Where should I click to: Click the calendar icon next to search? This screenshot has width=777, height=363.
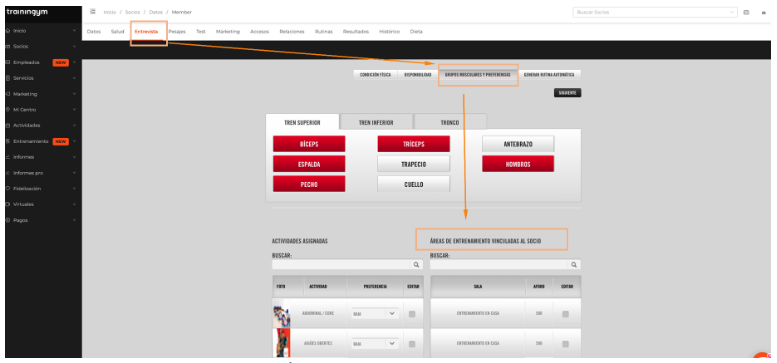(x=746, y=12)
